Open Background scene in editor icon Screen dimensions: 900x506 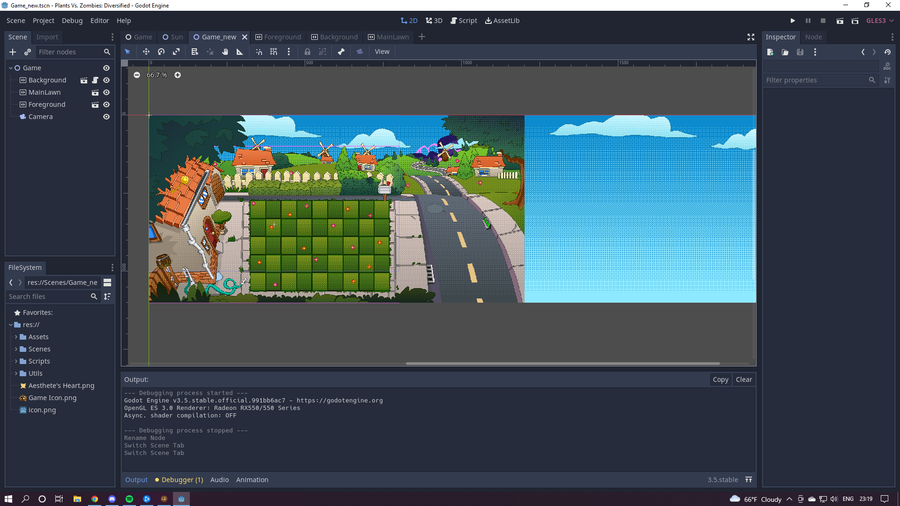click(84, 80)
